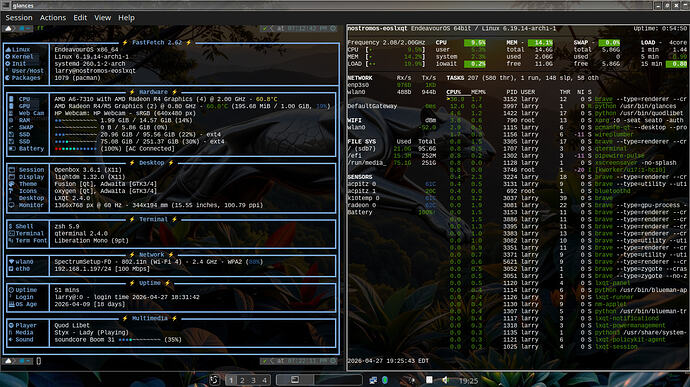The image size is (690, 387).
Task: Open the Edit menu
Action: (80, 18)
